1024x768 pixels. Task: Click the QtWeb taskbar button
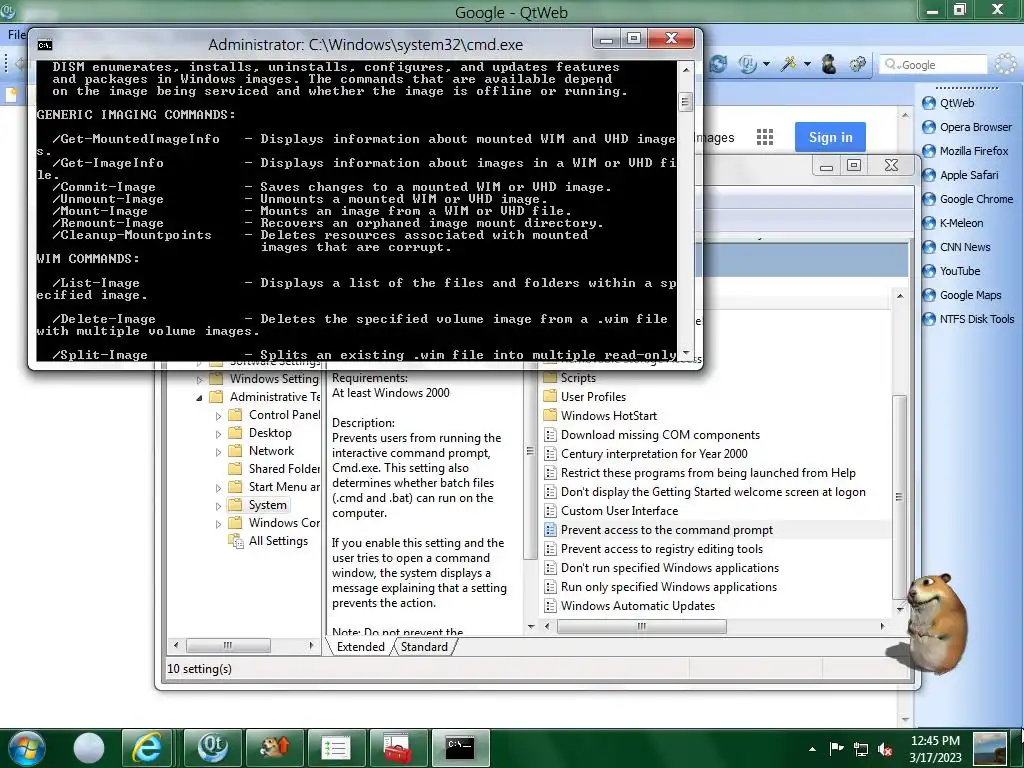[212, 748]
